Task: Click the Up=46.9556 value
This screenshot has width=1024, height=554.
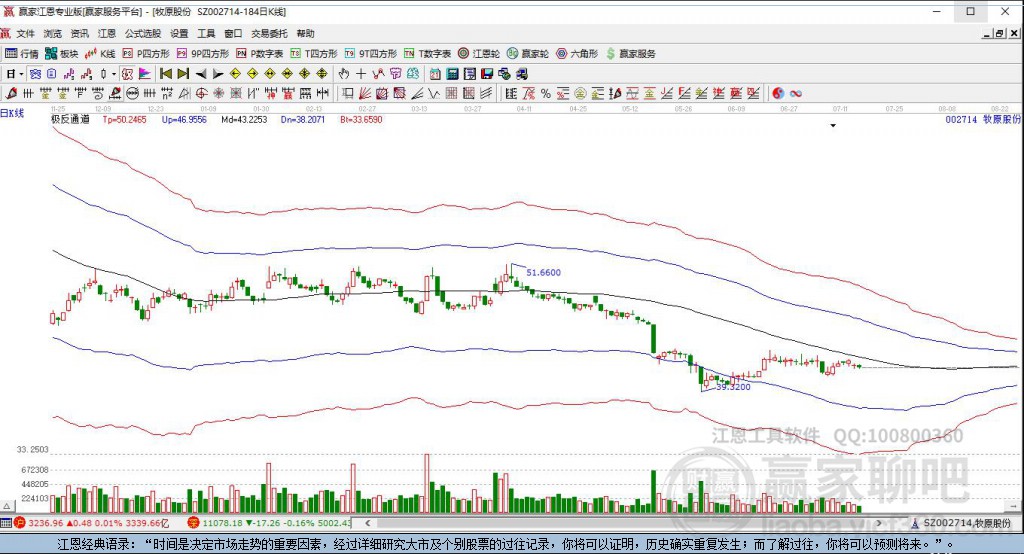Action: coord(184,120)
